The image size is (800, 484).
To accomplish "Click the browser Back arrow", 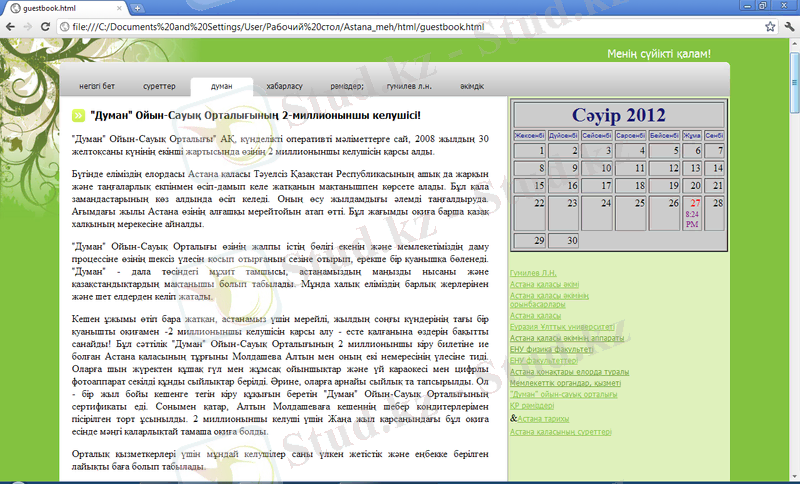I will (x=10, y=27).
